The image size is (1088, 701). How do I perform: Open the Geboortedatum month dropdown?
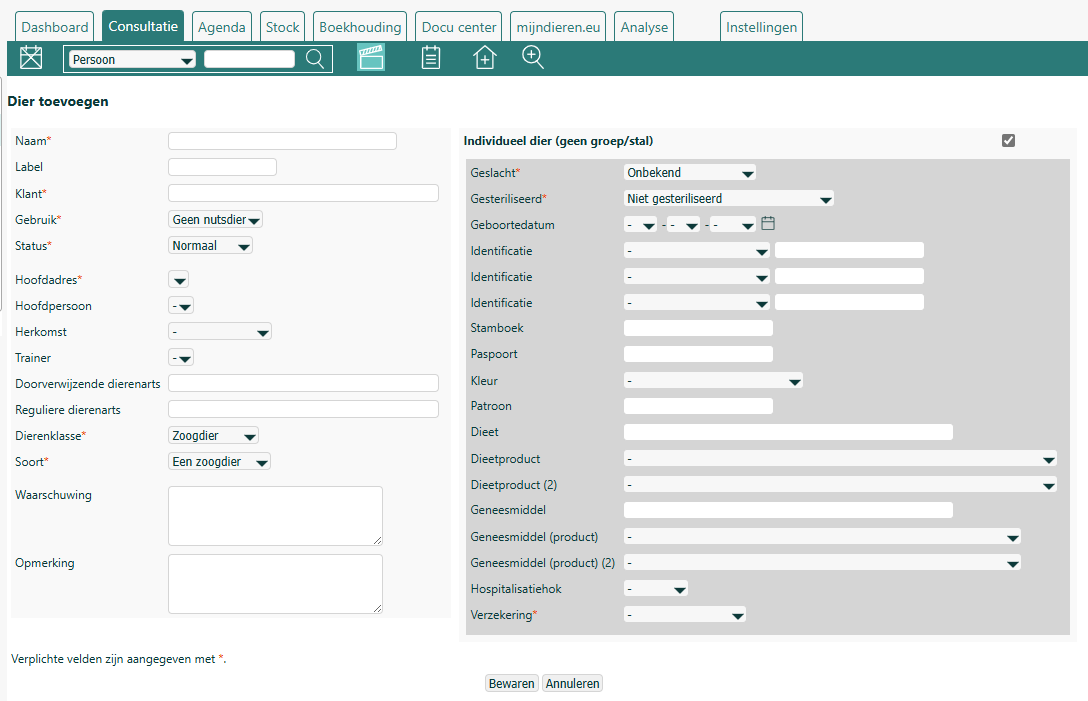(x=683, y=225)
